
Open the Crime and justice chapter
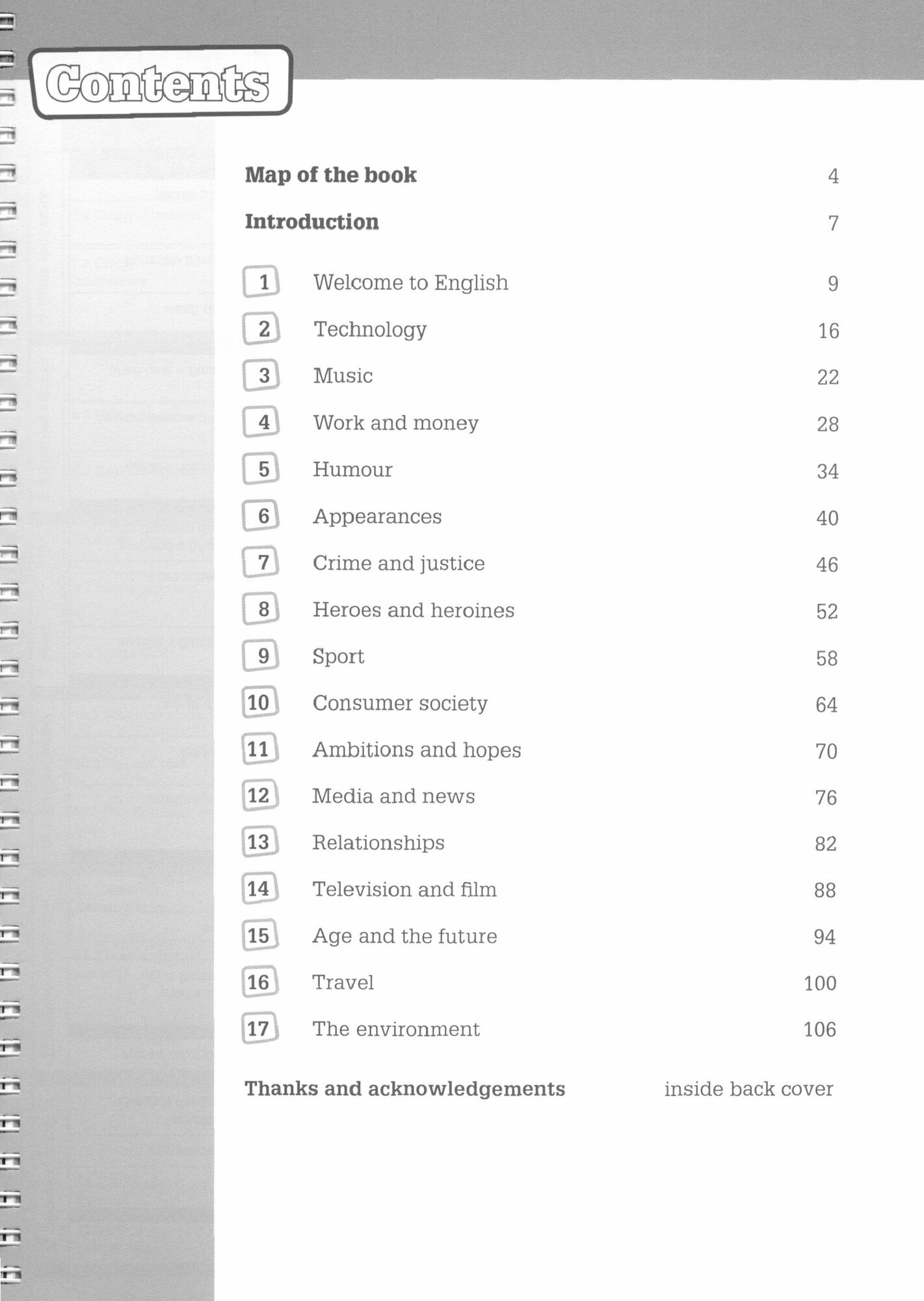click(399, 563)
